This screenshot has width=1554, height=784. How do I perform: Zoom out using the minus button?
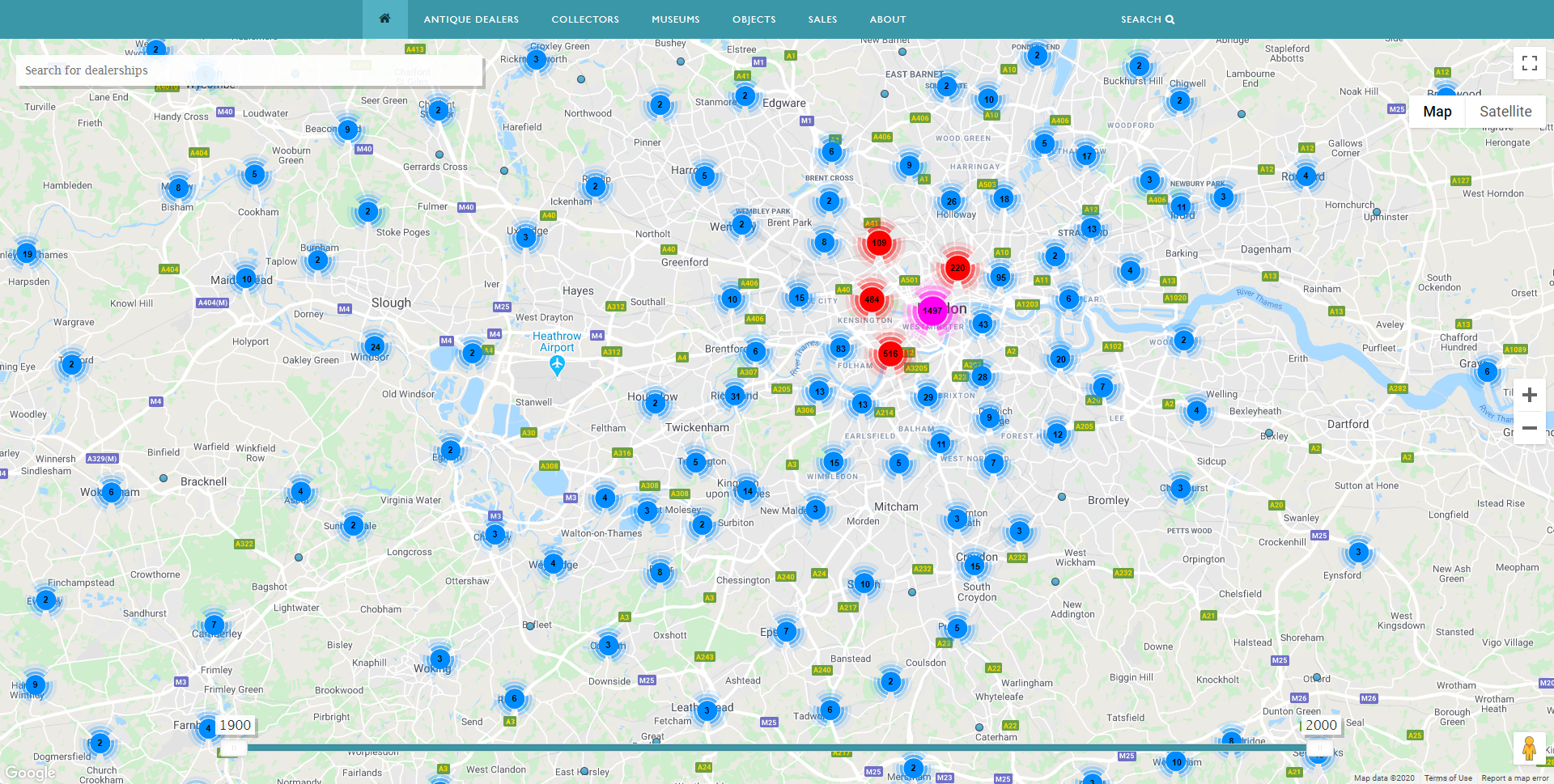pyautogui.click(x=1529, y=428)
